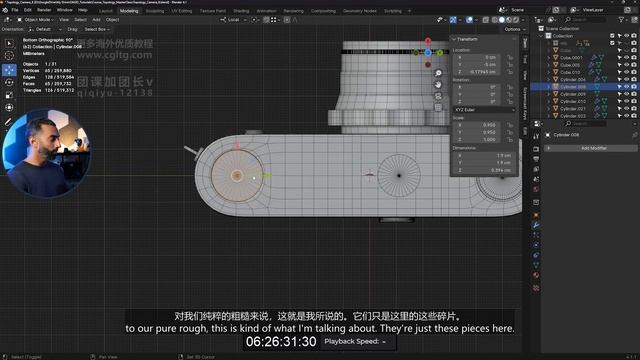Hide Cylinder.010 with its eye icon

(627, 101)
